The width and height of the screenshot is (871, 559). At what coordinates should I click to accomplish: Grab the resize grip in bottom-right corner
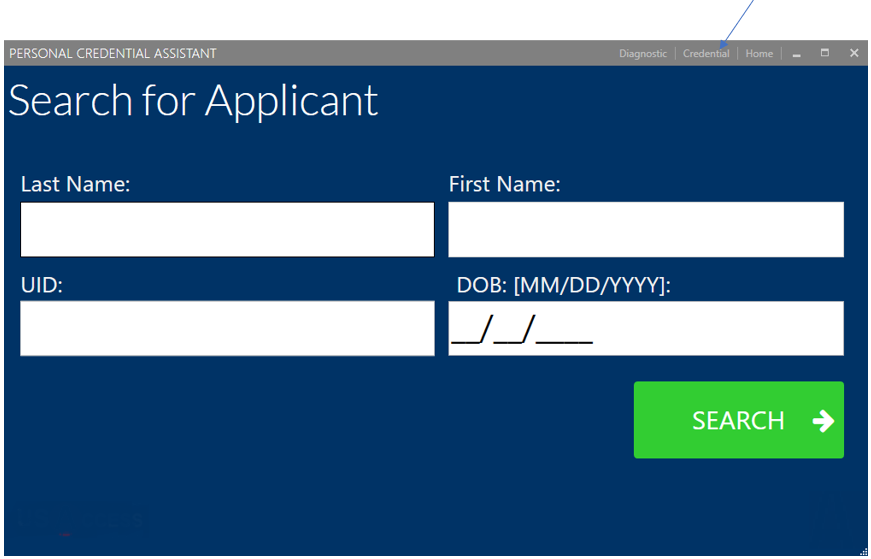(x=863, y=550)
